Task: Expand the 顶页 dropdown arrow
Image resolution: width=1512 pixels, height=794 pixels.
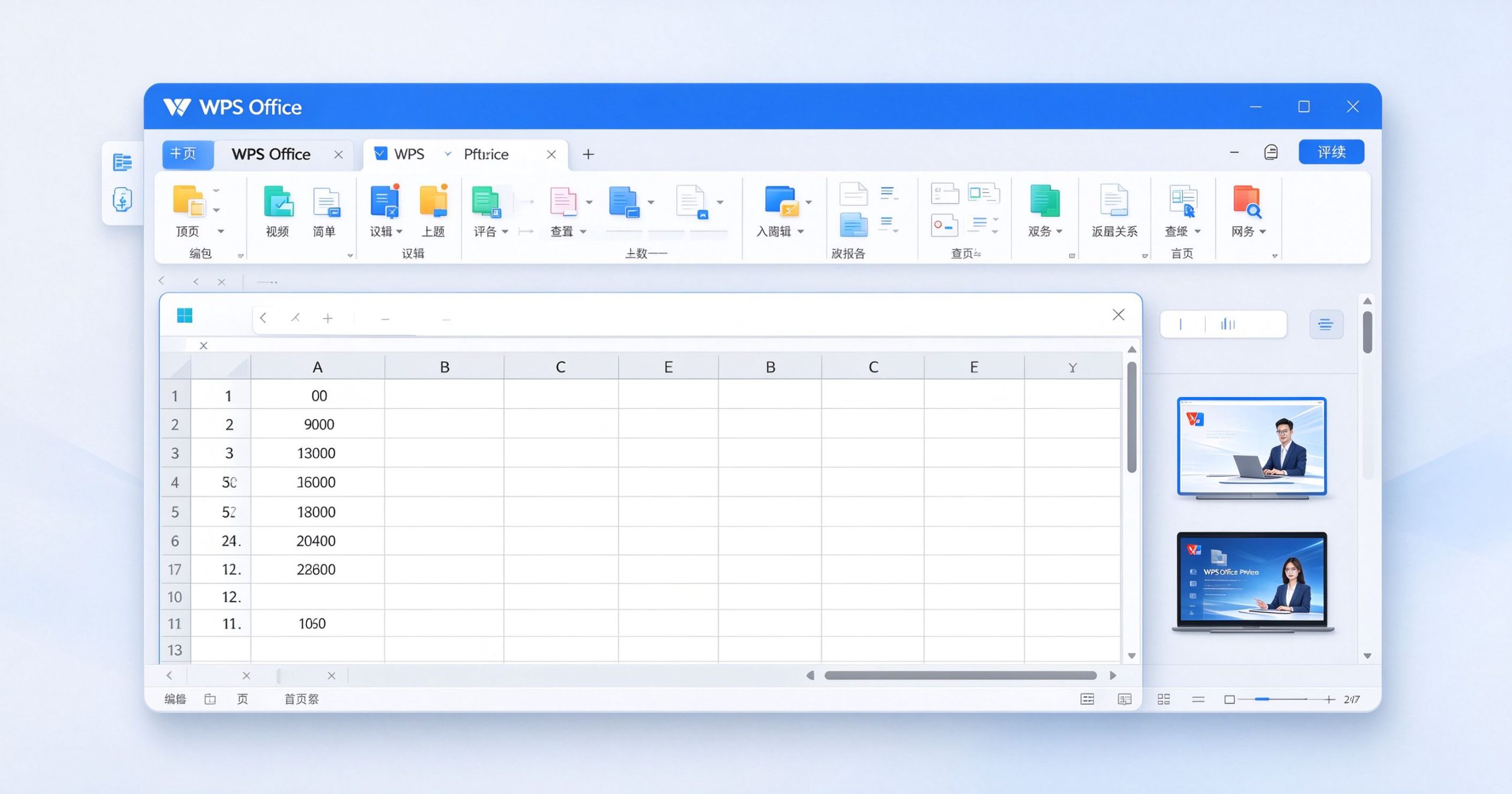Action: tap(221, 231)
